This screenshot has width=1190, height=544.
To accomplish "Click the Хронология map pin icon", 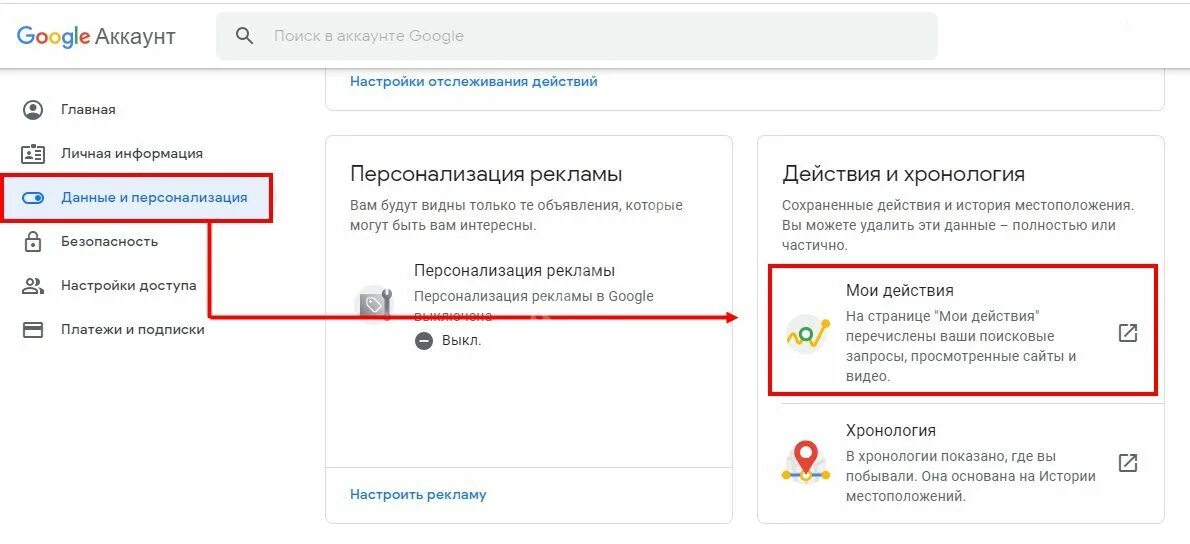I will [x=806, y=463].
